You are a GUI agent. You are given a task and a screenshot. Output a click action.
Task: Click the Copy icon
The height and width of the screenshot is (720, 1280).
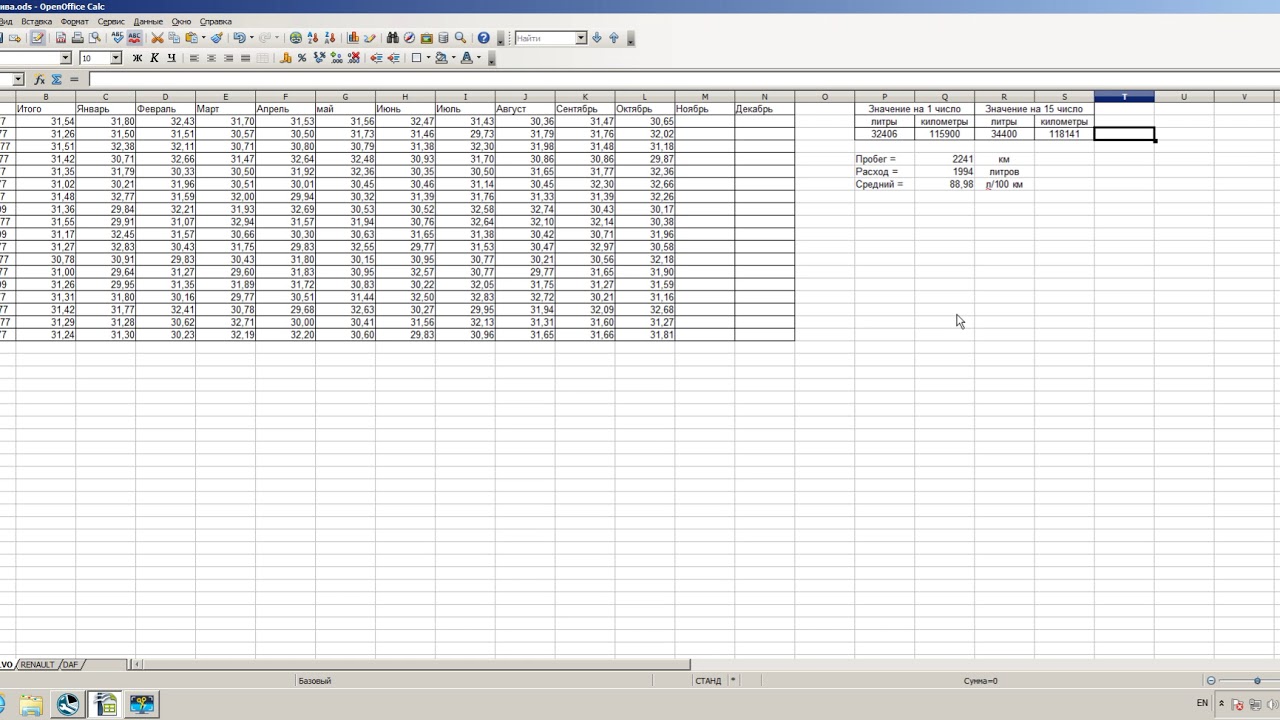click(x=174, y=38)
